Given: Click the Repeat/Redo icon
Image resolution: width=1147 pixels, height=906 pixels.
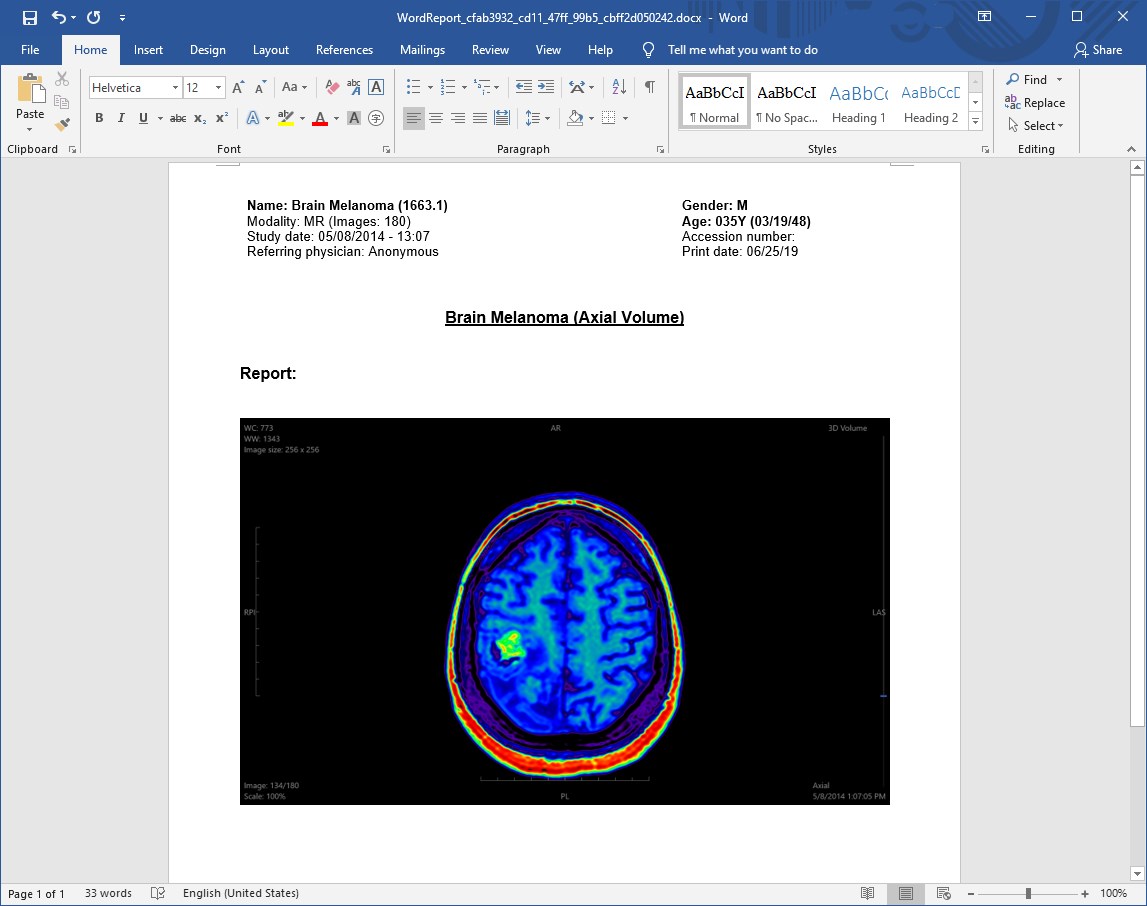Looking at the screenshot, I should pyautogui.click(x=94, y=17).
